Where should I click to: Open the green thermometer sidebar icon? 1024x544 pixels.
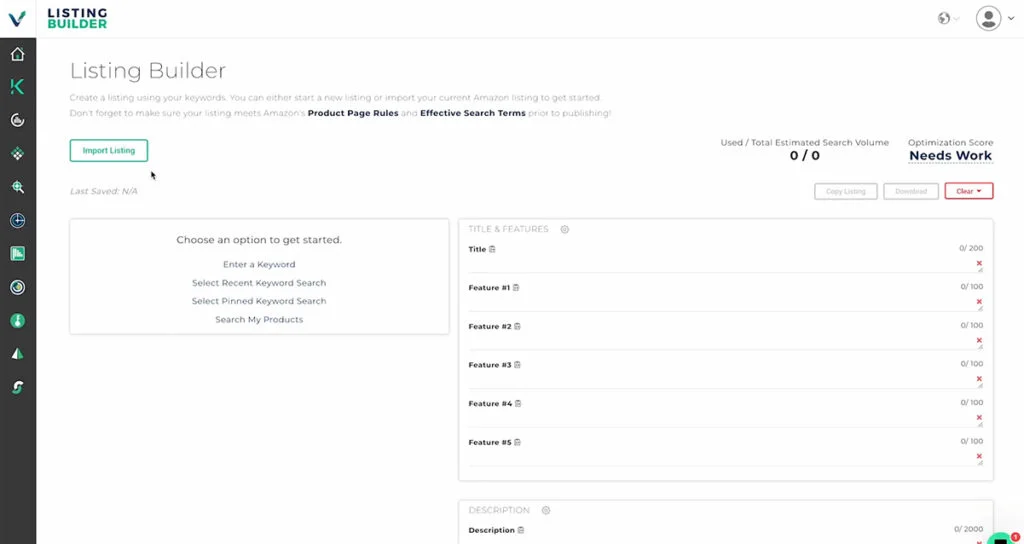click(x=18, y=321)
